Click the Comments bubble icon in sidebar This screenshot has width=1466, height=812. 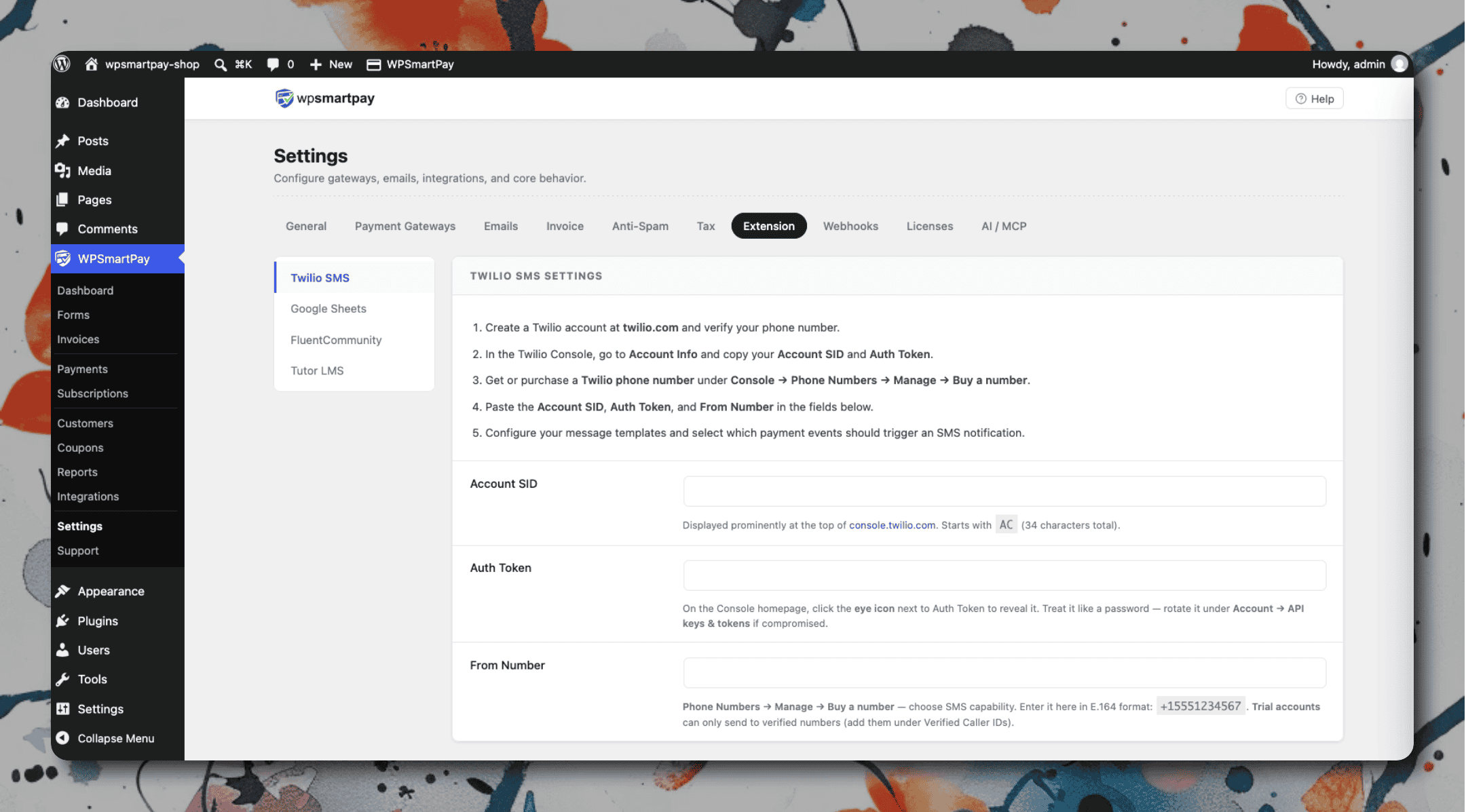coord(62,229)
